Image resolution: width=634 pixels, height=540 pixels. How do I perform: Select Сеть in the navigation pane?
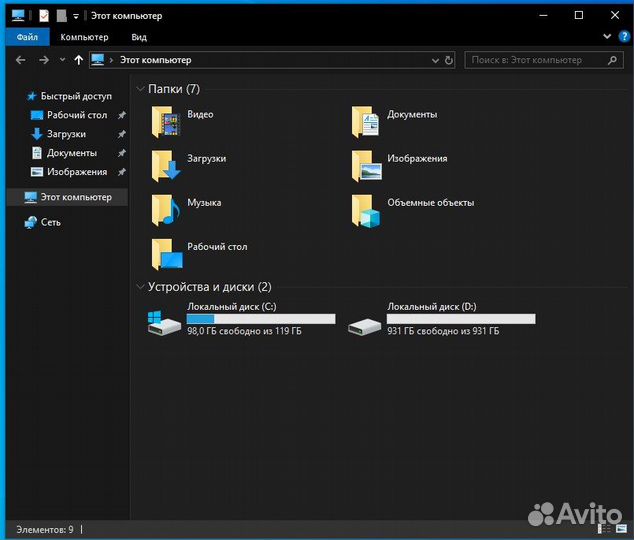[50, 222]
